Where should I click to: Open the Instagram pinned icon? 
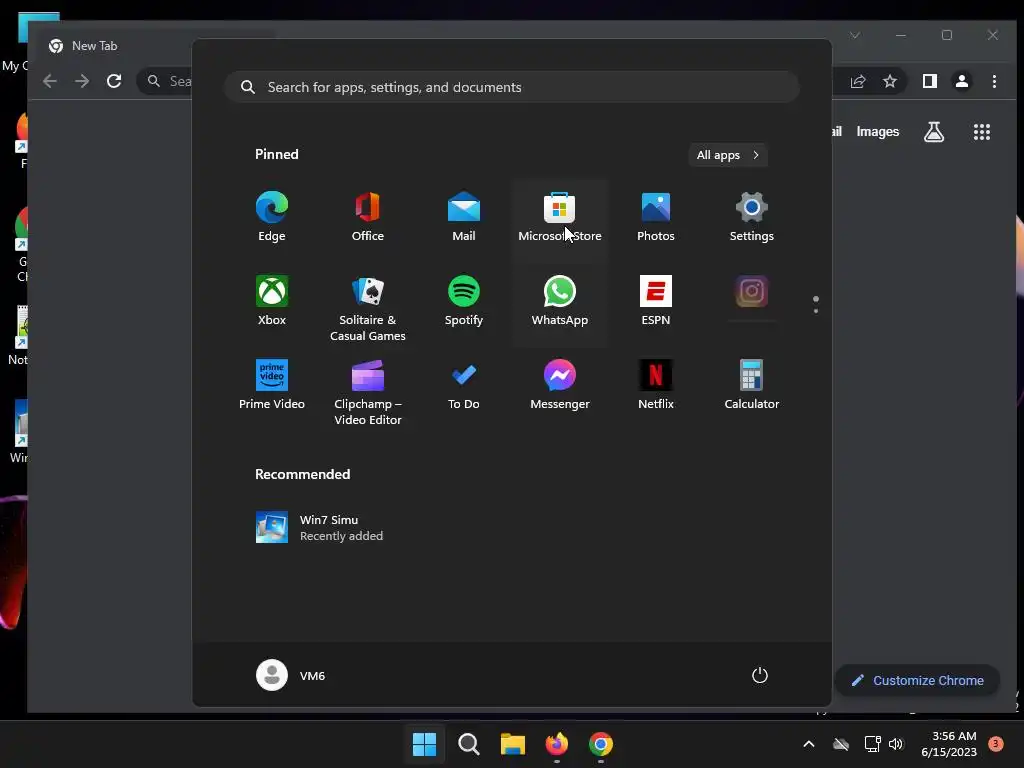coord(752,292)
